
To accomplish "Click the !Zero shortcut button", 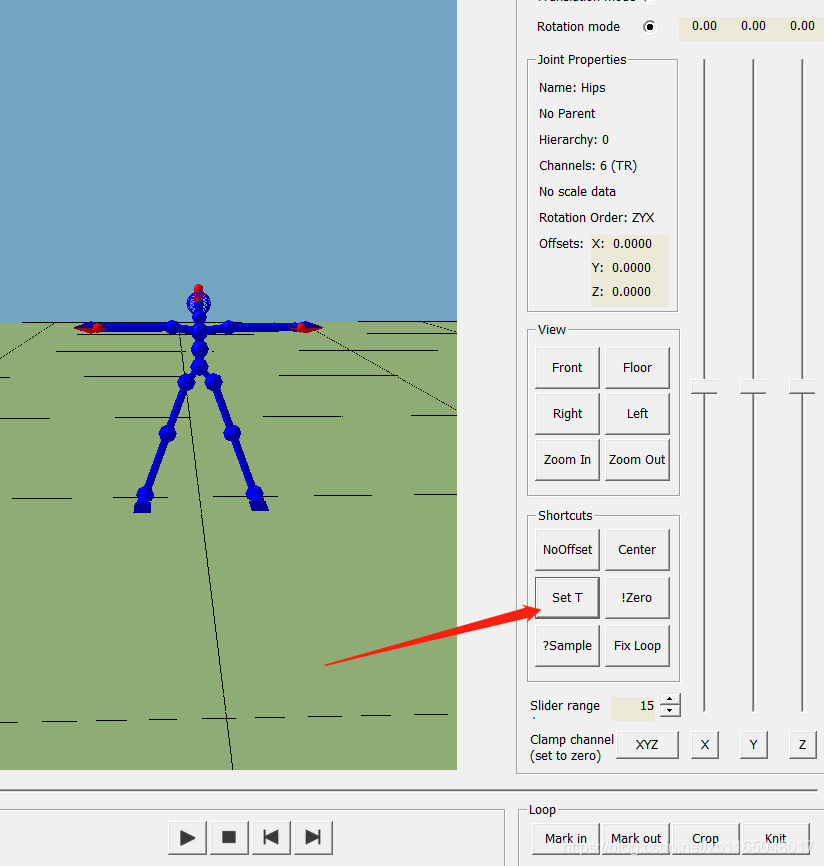I will tap(637, 598).
